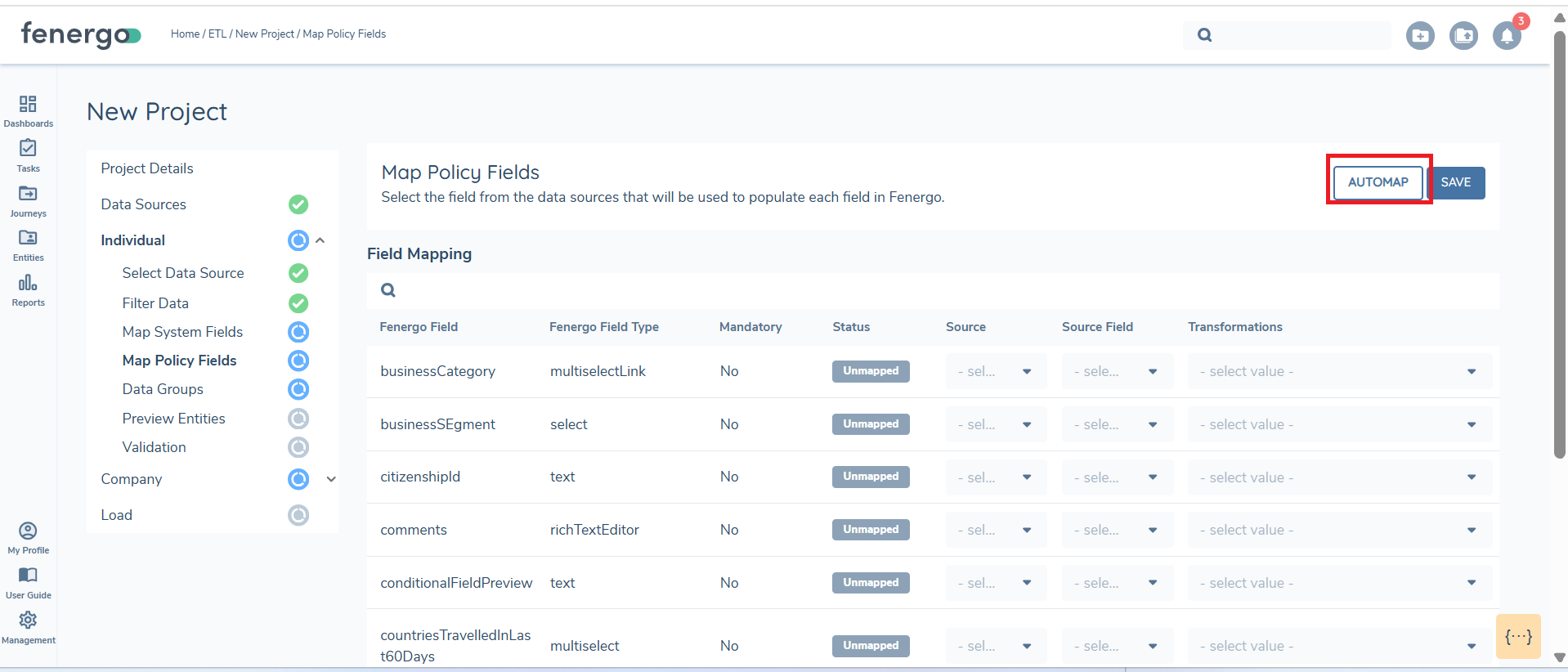This screenshot has width=1568, height=672.
Task: Expand the Company section chevron
Action: tap(331, 479)
